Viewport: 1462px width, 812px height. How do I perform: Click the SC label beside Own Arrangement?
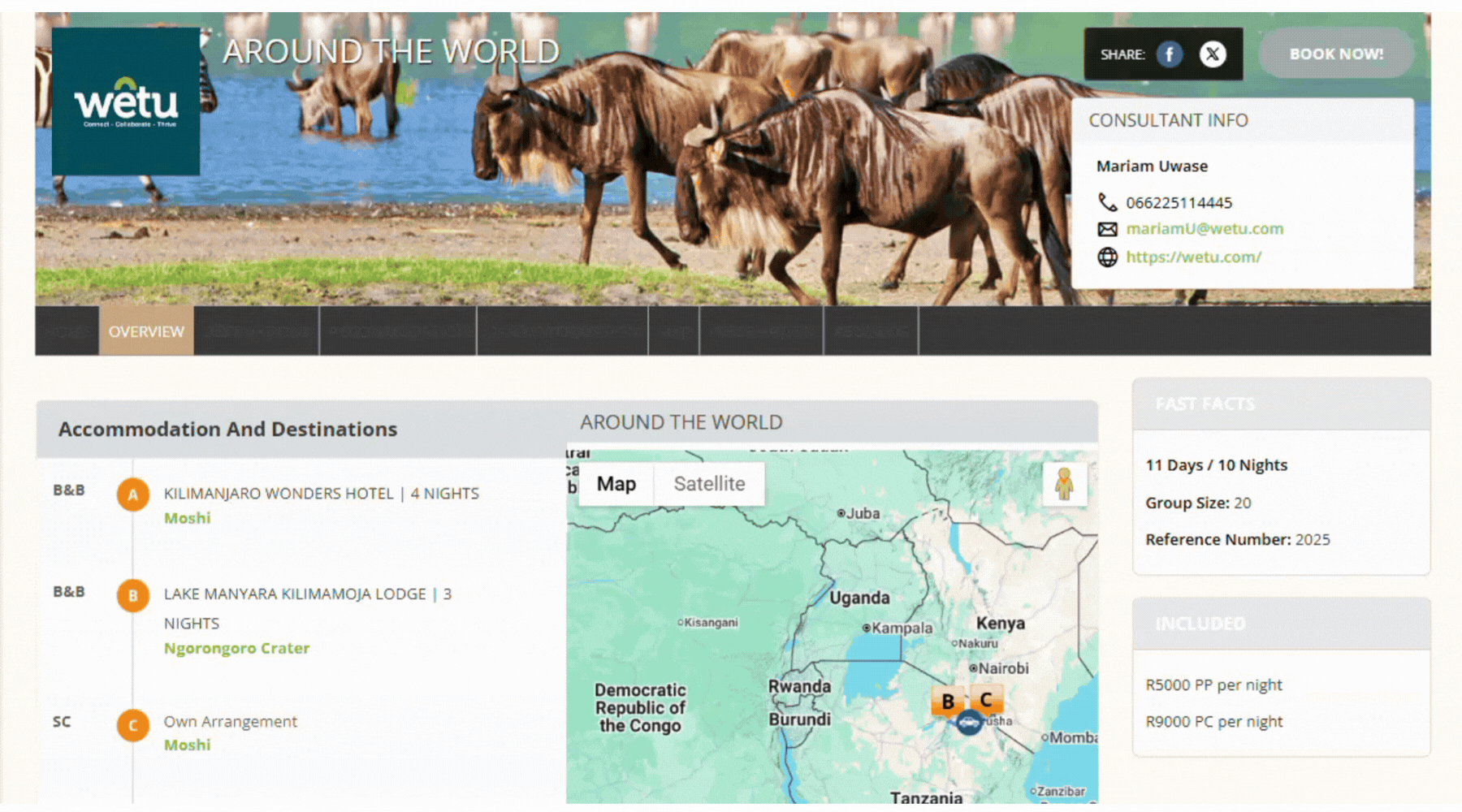click(62, 722)
